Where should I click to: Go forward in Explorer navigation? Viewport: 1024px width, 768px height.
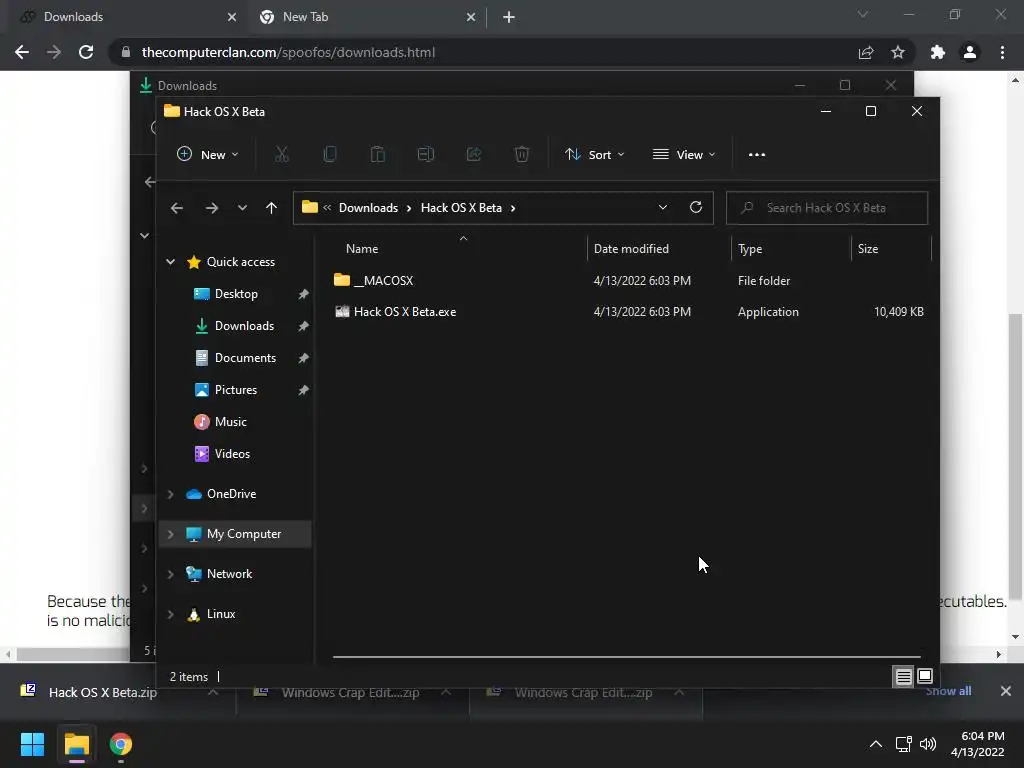[212, 208]
